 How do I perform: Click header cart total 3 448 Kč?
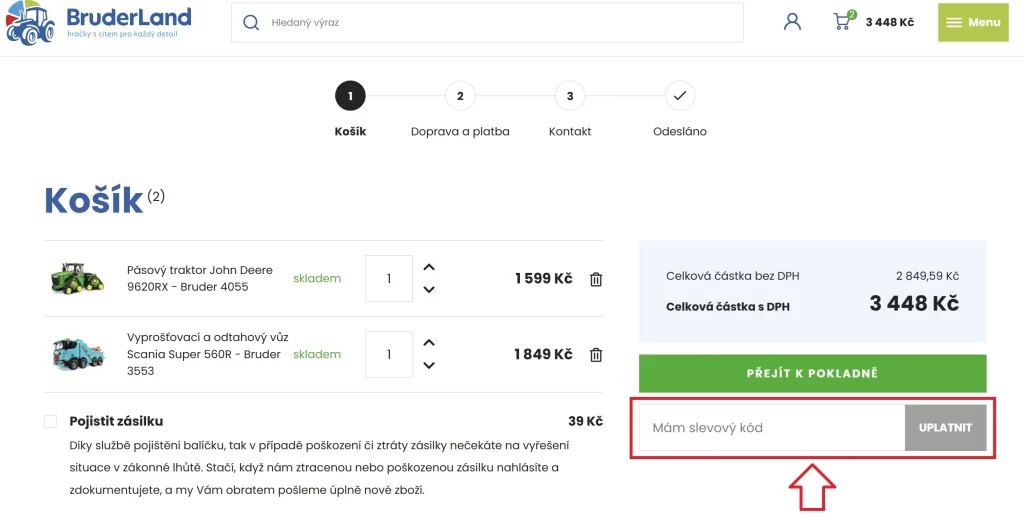(x=889, y=22)
